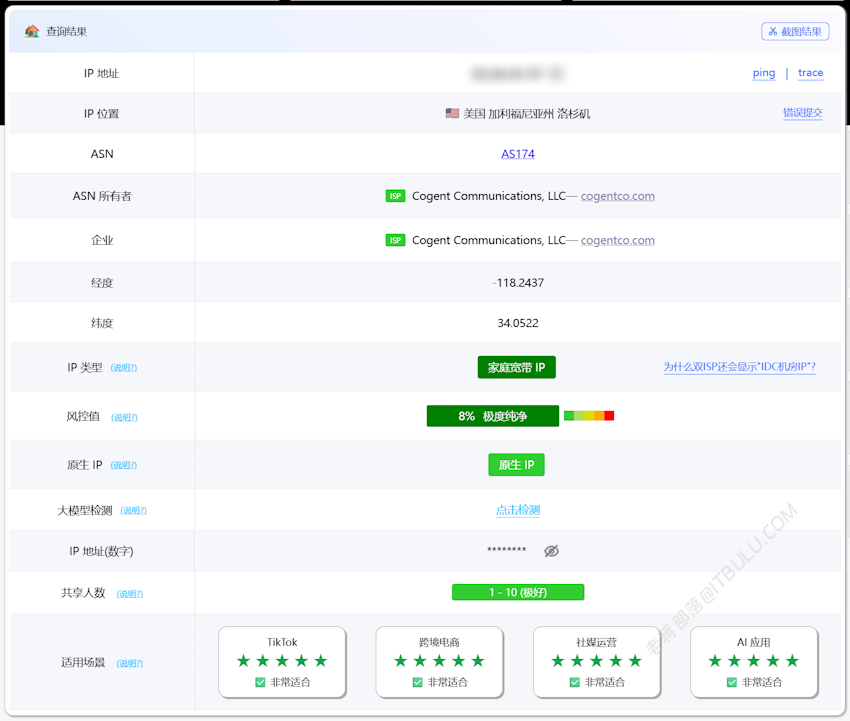Click the TikTok scenario card

click(282, 662)
